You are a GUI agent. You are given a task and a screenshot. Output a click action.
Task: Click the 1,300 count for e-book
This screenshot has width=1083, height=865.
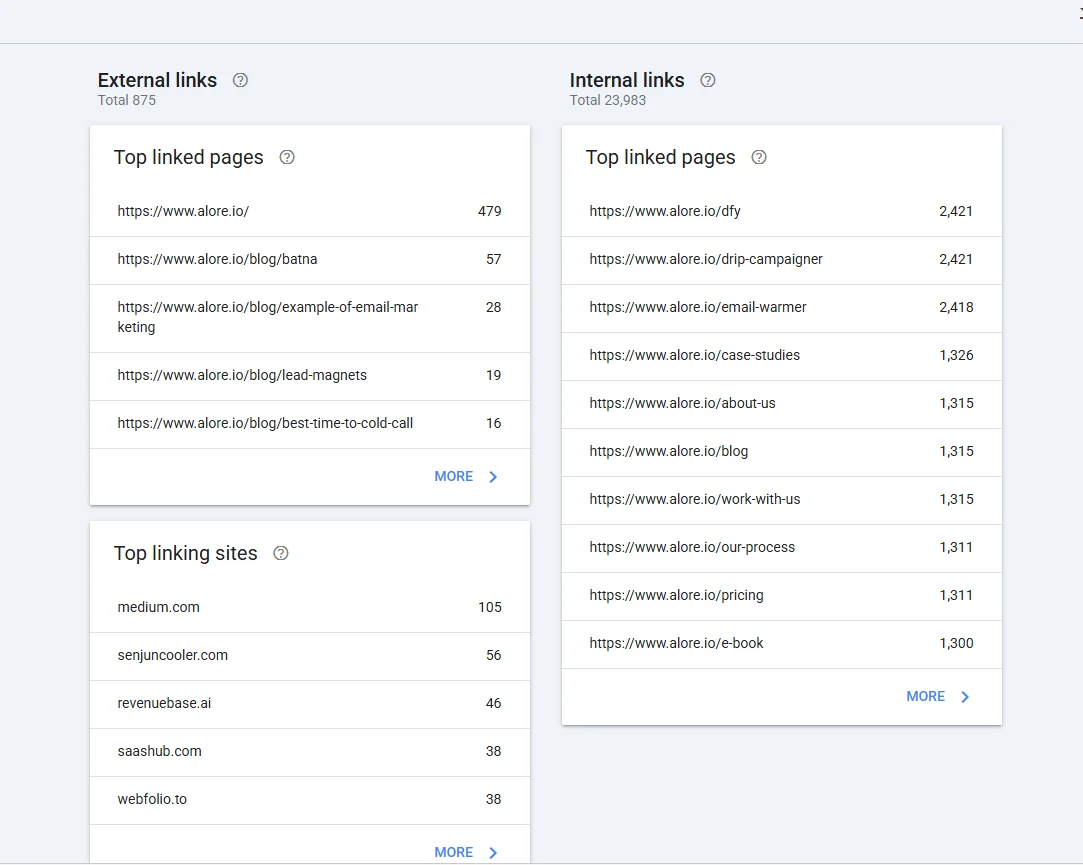tap(956, 643)
